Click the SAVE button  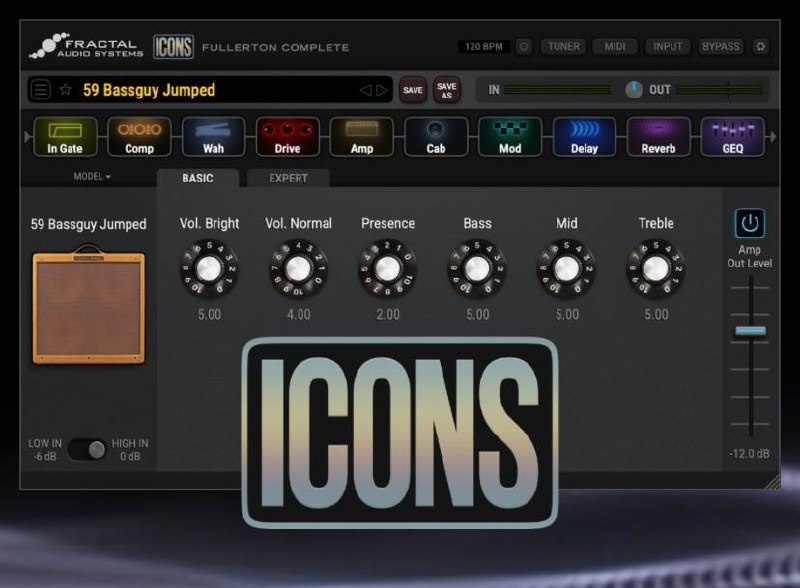point(413,90)
